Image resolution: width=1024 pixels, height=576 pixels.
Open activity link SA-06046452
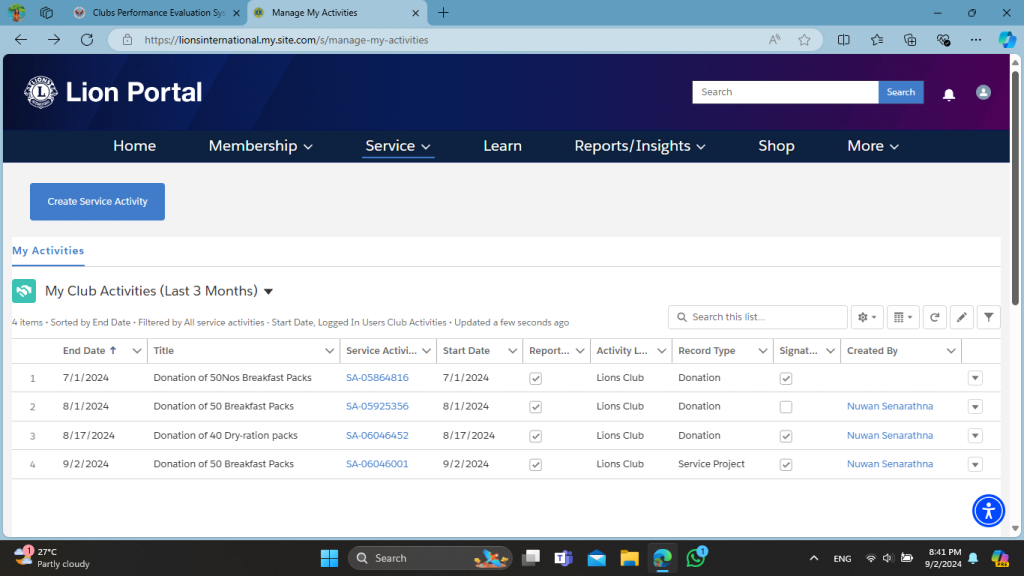pyautogui.click(x=377, y=436)
